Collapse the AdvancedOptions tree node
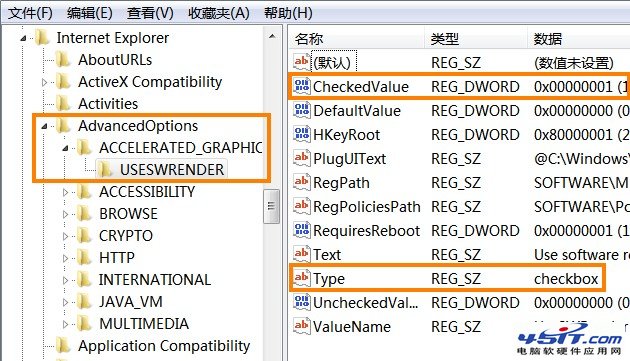The width and height of the screenshot is (630, 361). (x=44, y=126)
